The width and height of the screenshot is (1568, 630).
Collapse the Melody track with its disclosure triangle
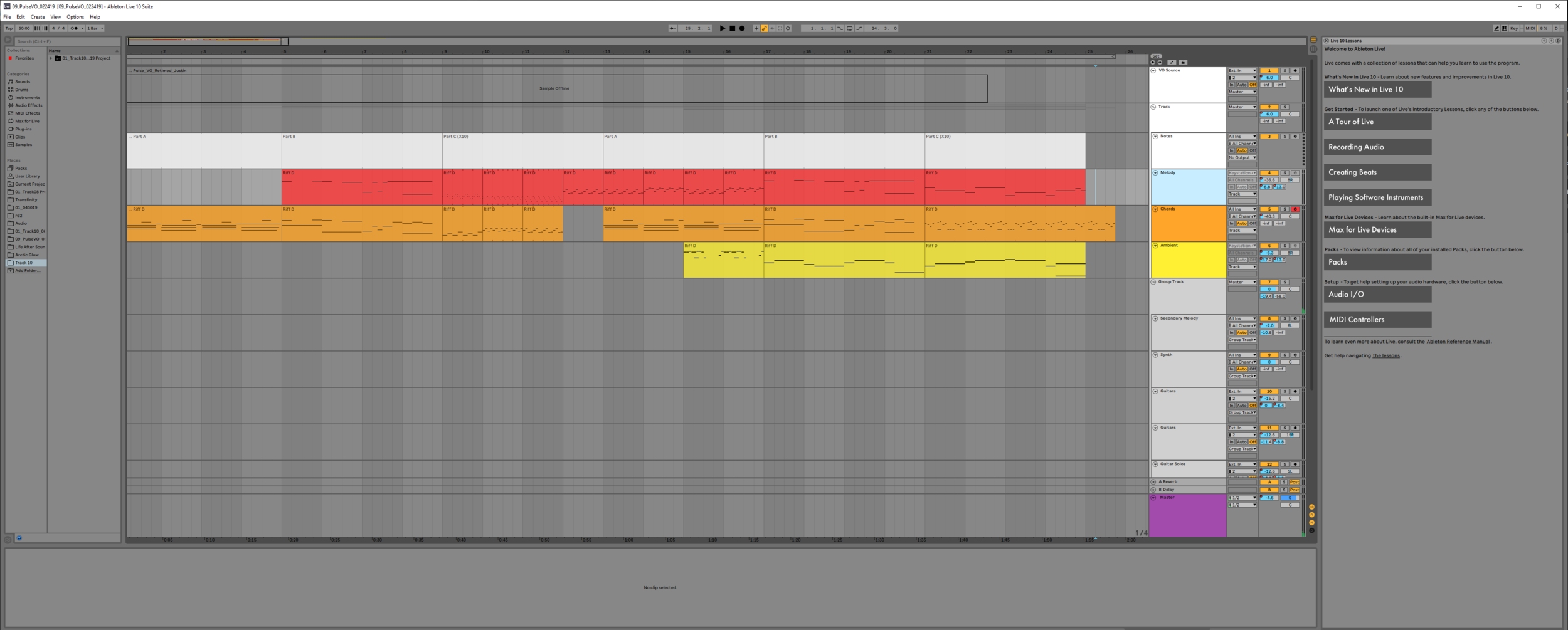pos(1155,173)
